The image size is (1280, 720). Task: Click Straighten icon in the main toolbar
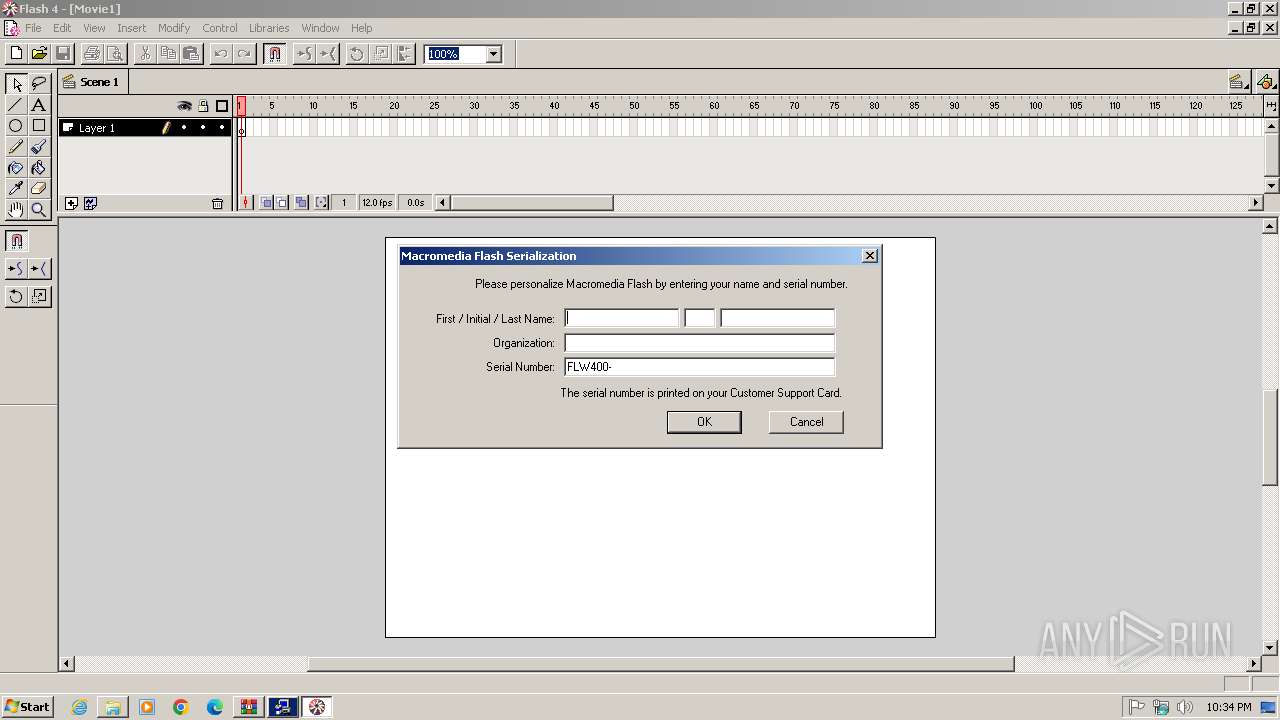click(x=327, y=54)
